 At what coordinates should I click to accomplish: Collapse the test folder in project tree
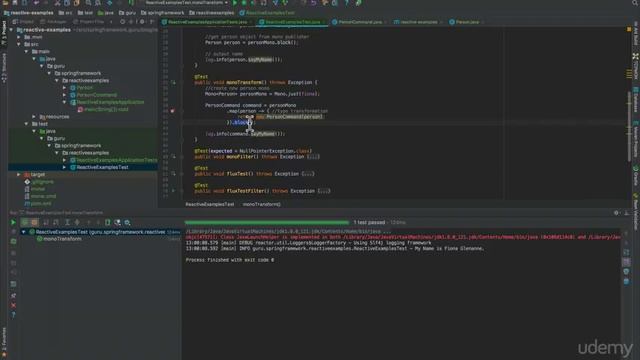point(27,124)
